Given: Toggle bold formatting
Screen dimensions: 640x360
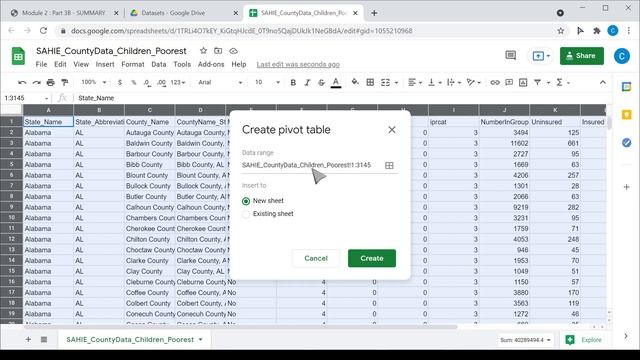Looking at the screenshot, I should point(293,82).
